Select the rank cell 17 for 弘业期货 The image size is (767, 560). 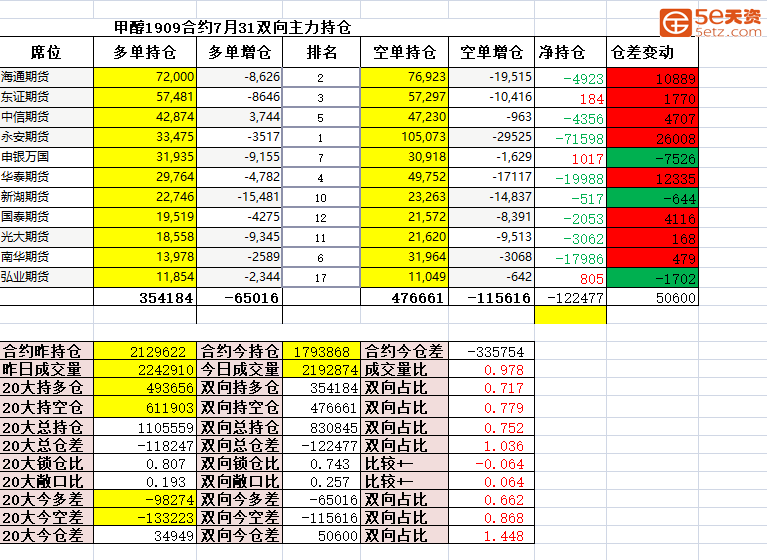[321, 278]
